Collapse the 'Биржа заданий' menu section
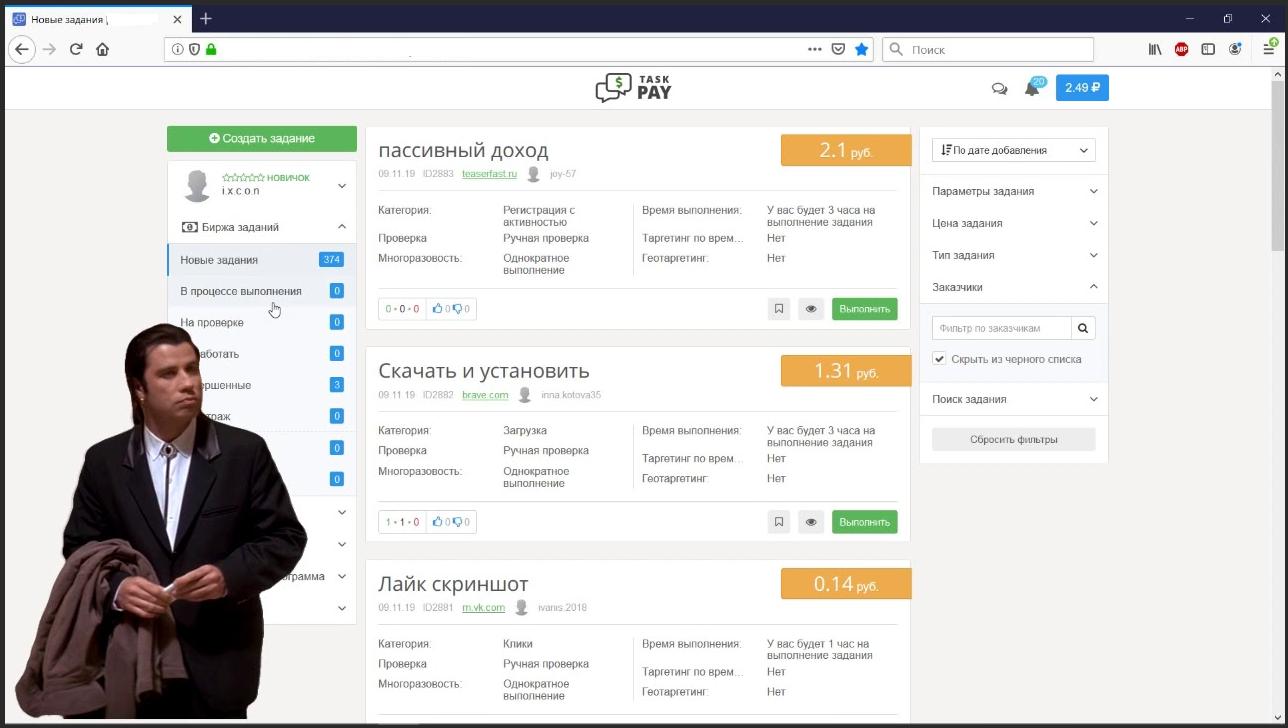Image resolution: width=1288 pixels, height=728 pixels. point(342,227)
